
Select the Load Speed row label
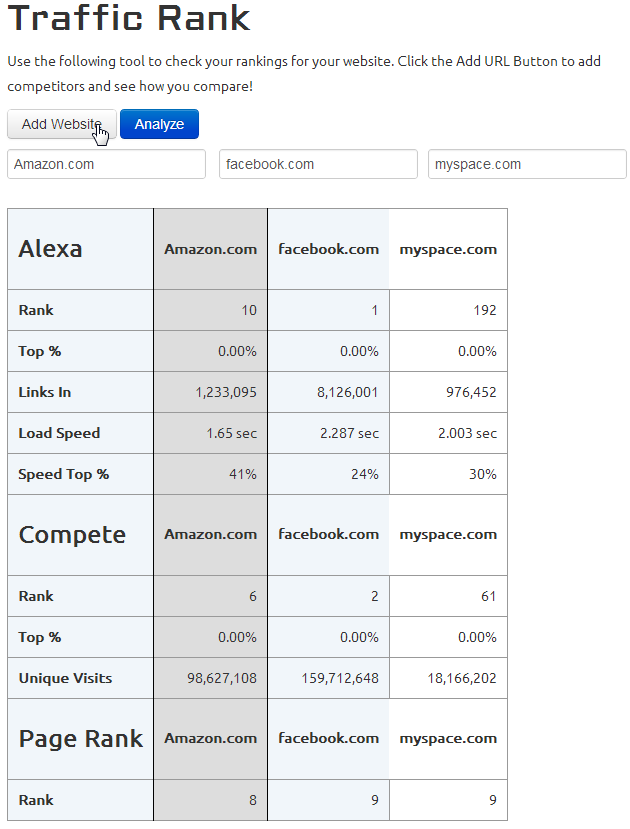click(50, 433)
